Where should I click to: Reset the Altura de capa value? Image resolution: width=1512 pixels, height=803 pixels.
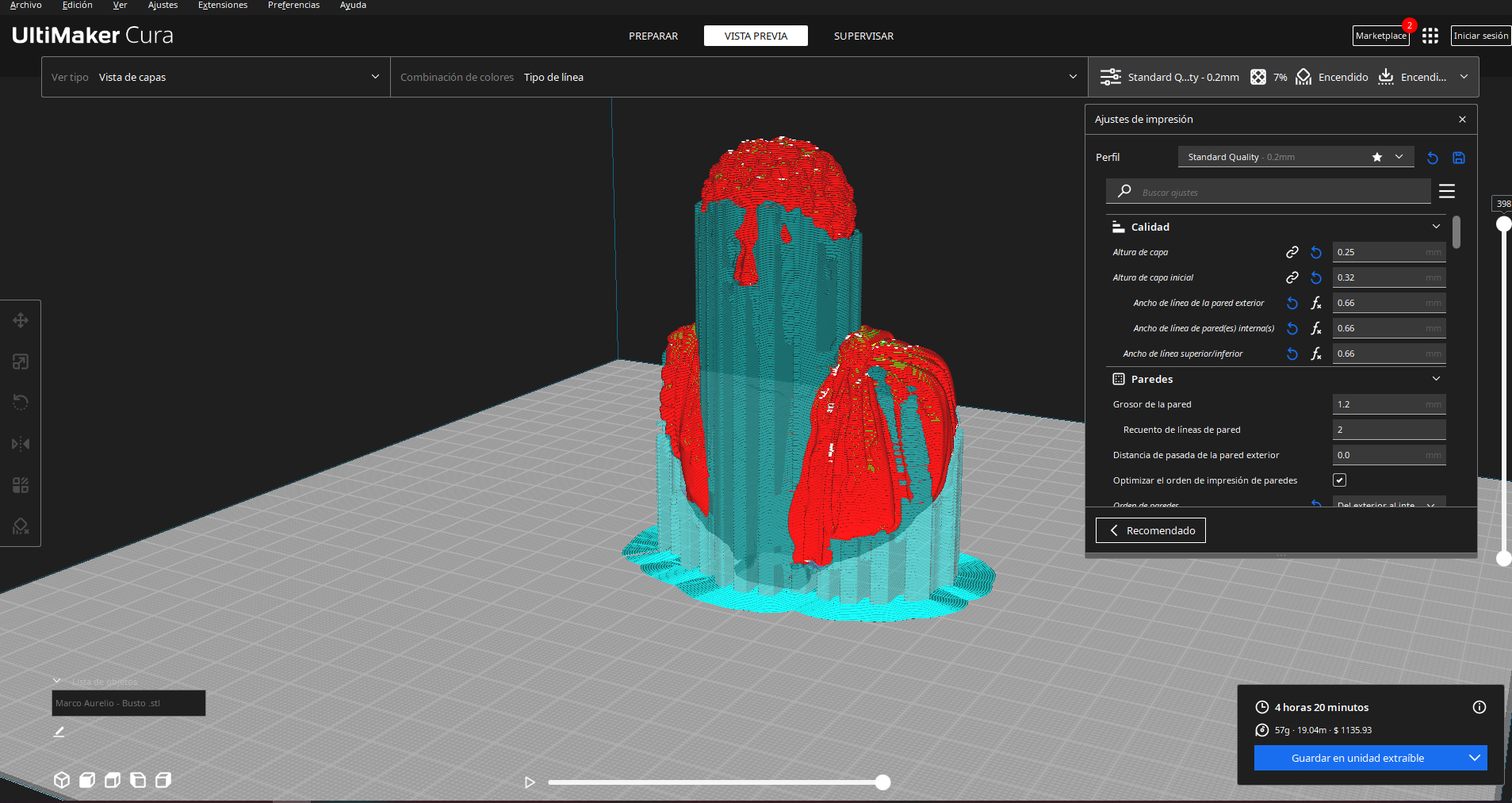click(1316, 252)
